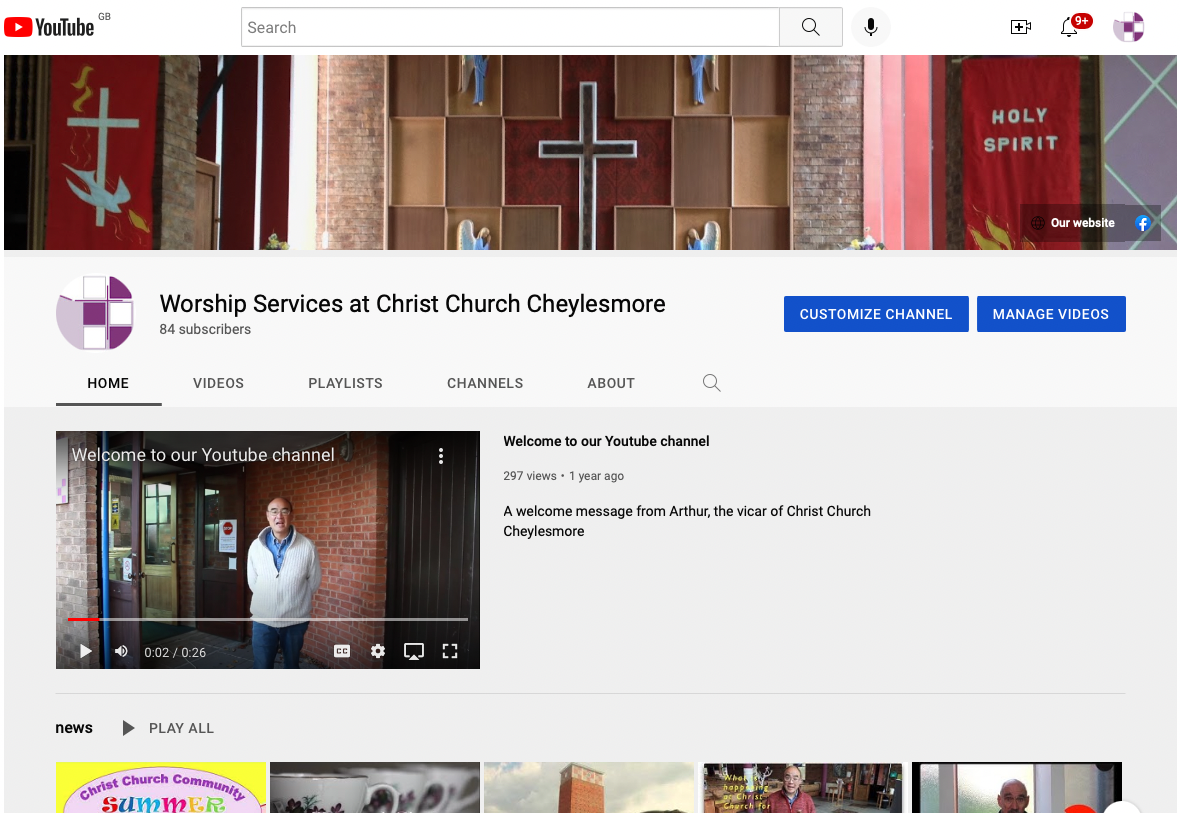Click the CUSTOMIZE CHANNEL button

pyautogui.click(x=876, y=313)
